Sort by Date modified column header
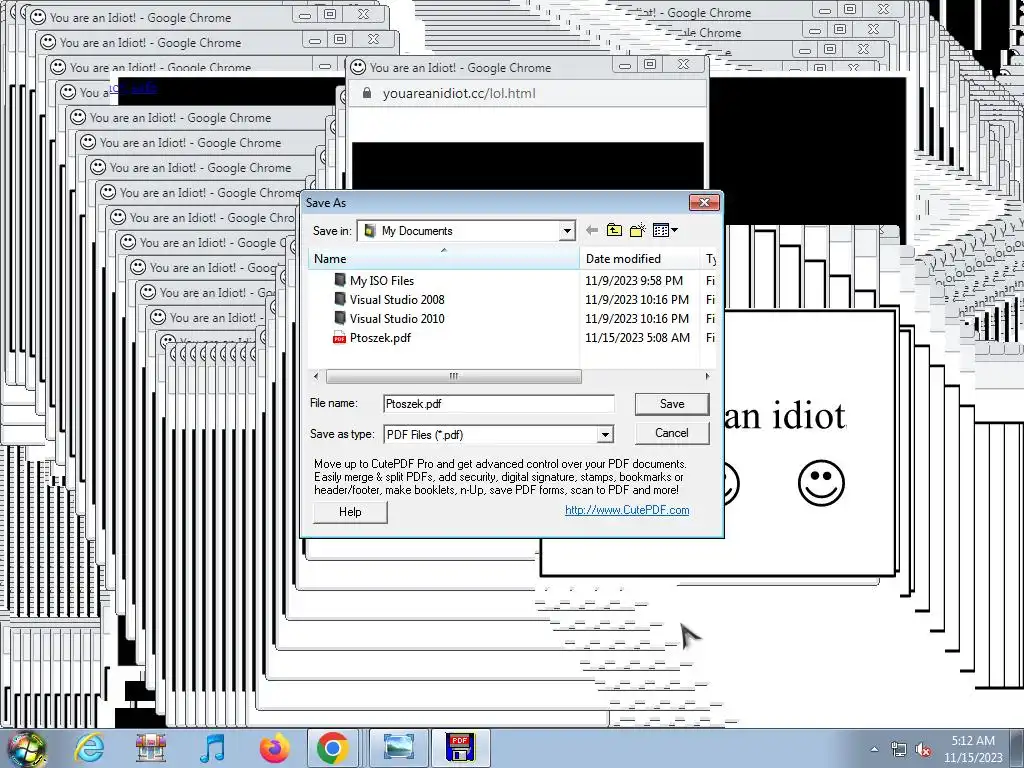Image resolution: width=1024 pixels, height=768 pixels. (x=639, y=259)
